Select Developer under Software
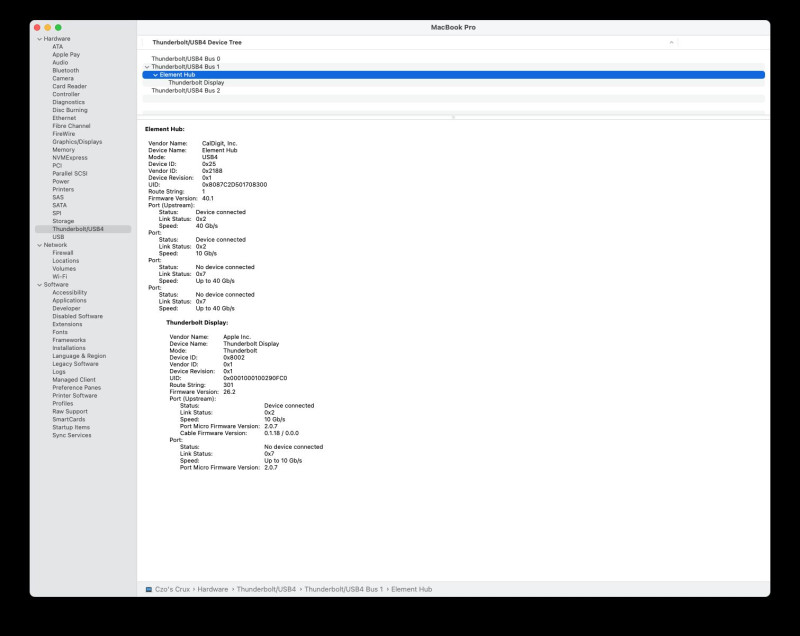 [66, 309]
